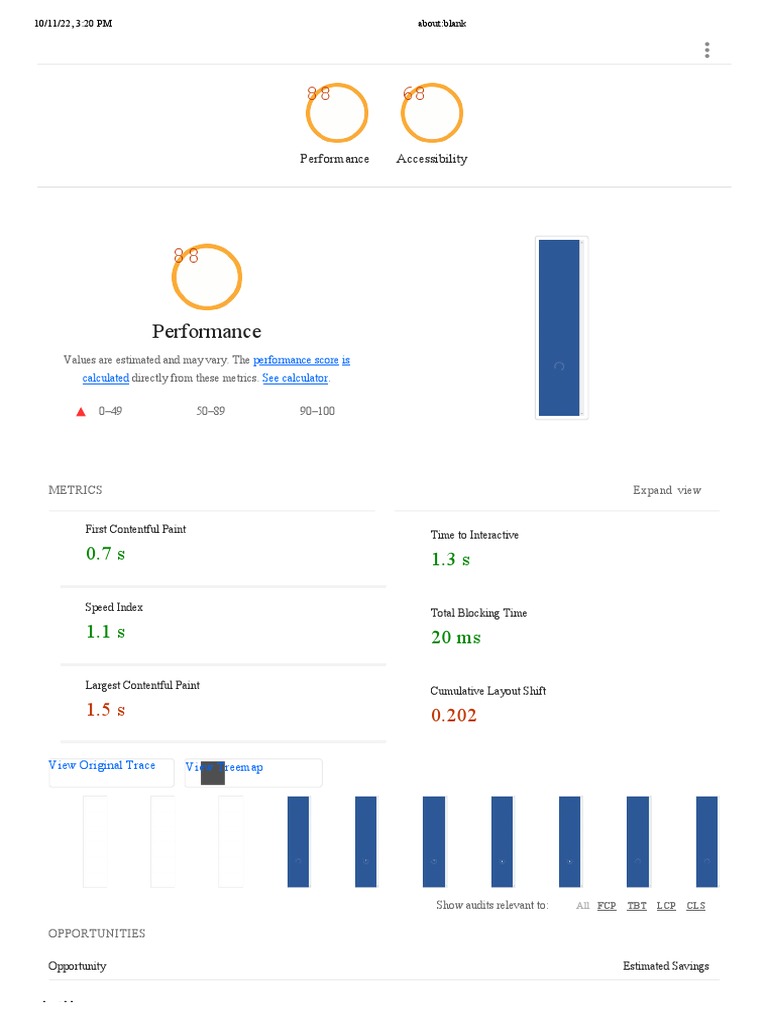The width and height of the screenshot is (768, 1024).
Task: Show audits relevant to LCP
Action: [x=666, y=906]
